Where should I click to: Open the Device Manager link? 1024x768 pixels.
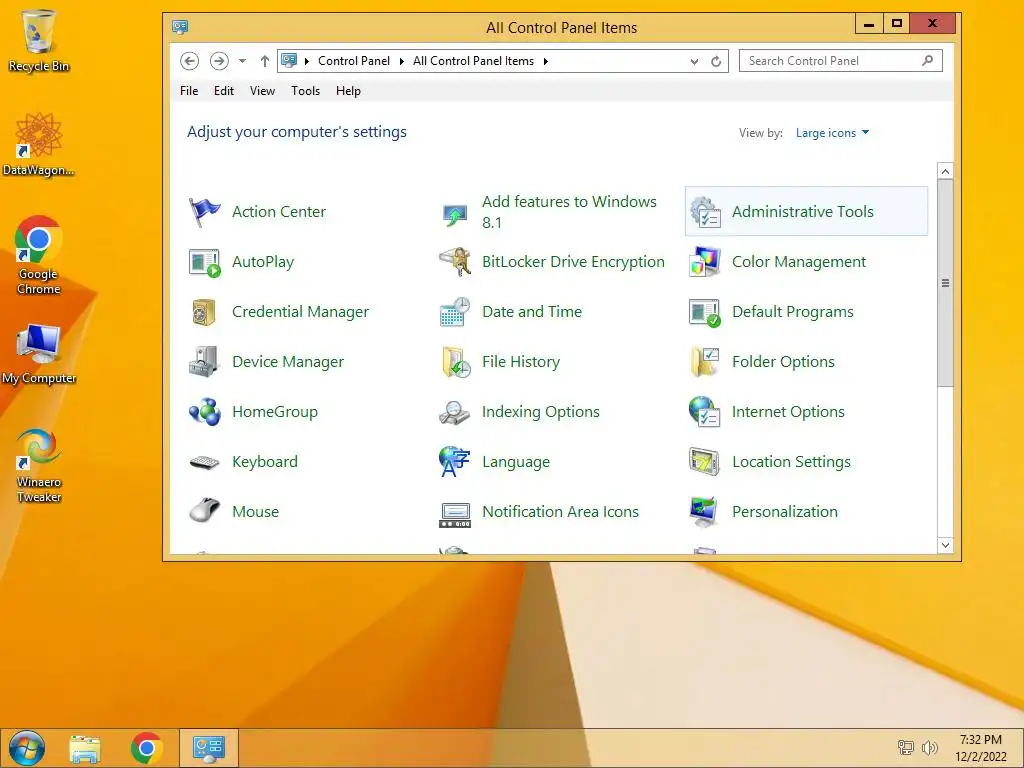287,362
